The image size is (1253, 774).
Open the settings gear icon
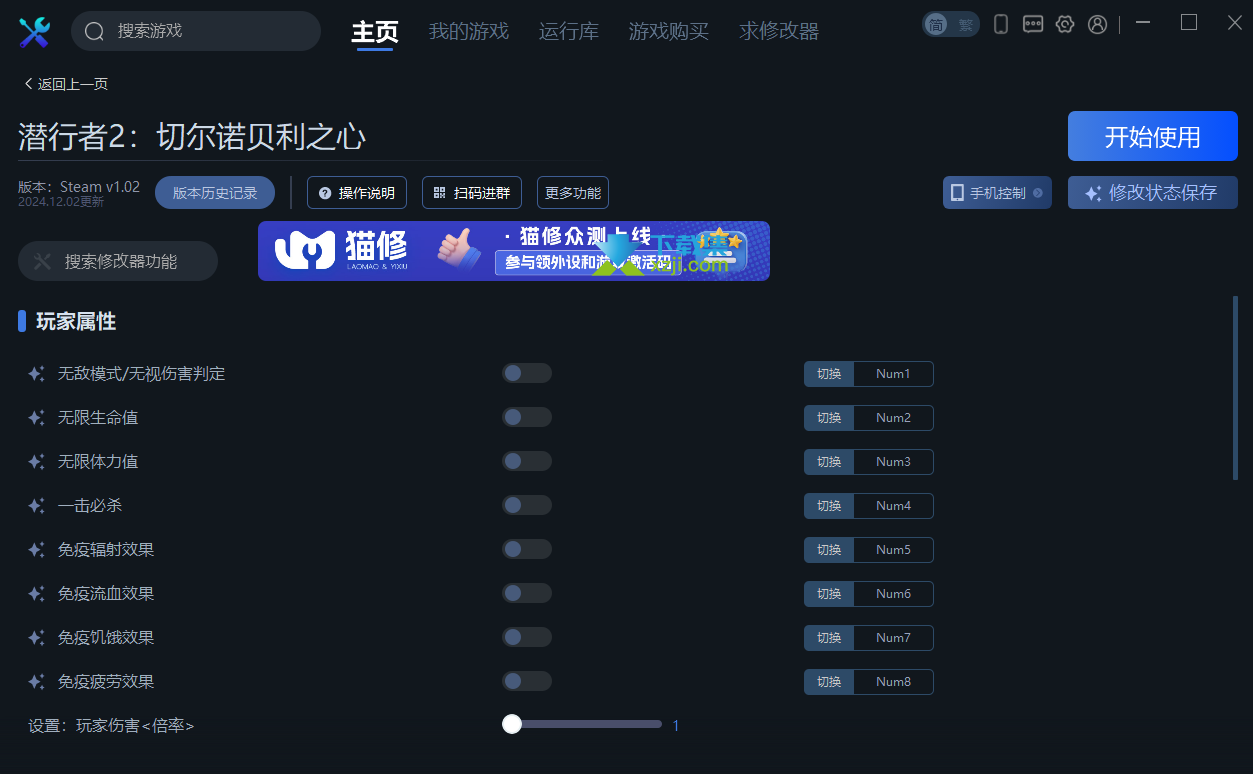pyautogui.click(x=1065, y=24)
